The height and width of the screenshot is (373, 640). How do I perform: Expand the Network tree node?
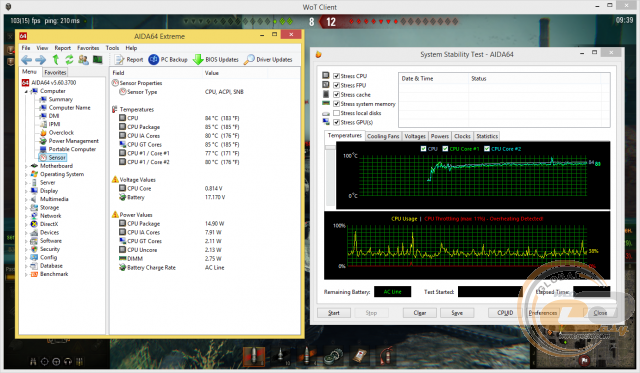tap(26, 216)
